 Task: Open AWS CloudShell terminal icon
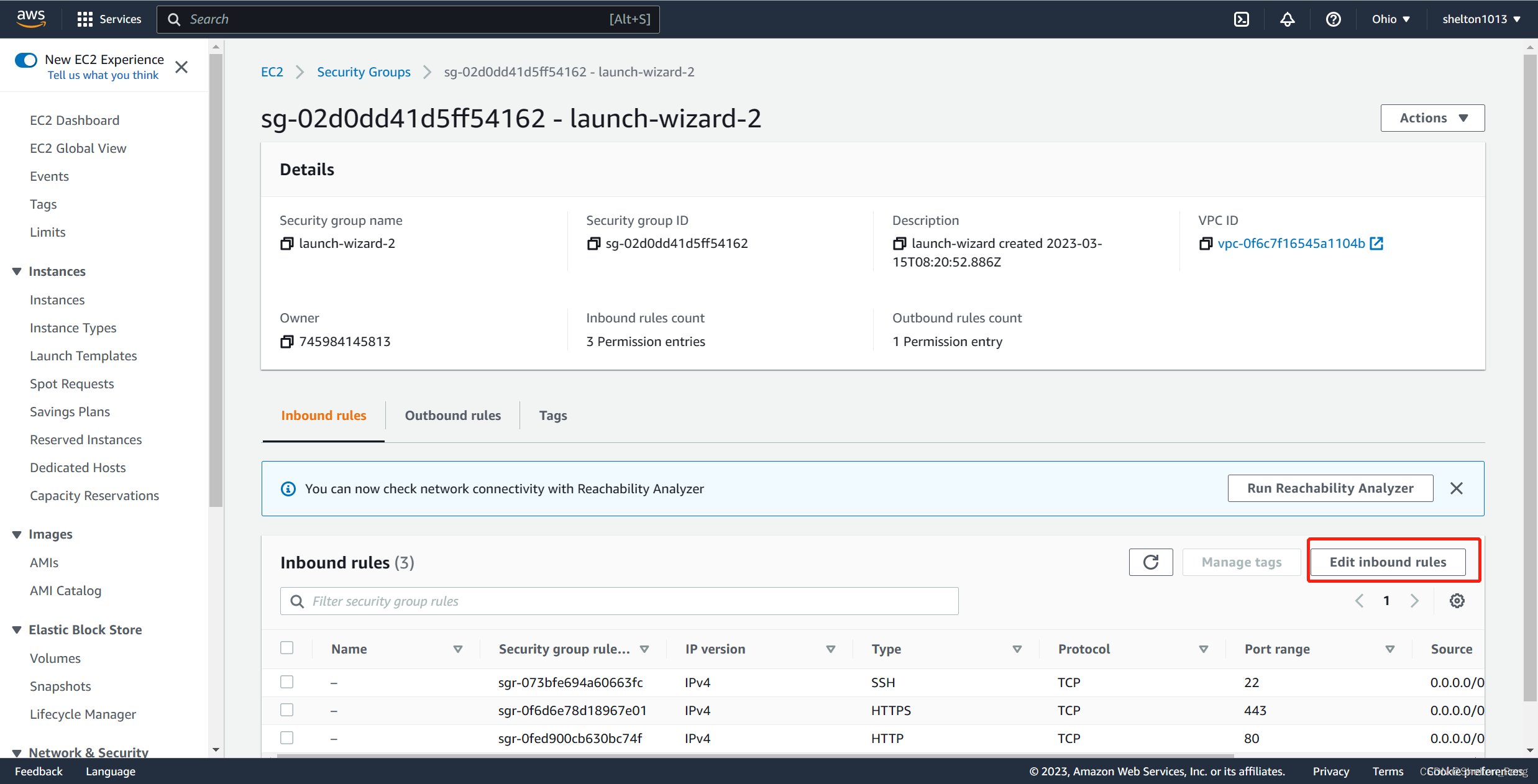[x=1241, y=19]
